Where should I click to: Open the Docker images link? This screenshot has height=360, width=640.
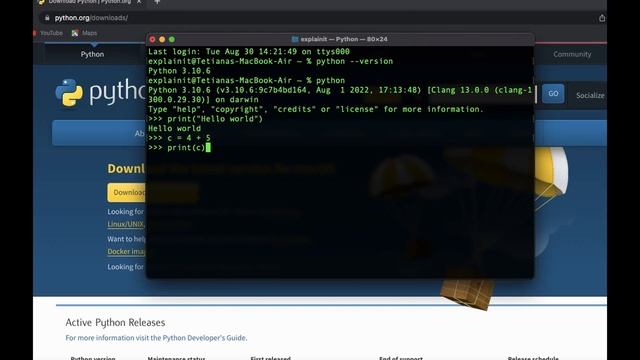126,251
